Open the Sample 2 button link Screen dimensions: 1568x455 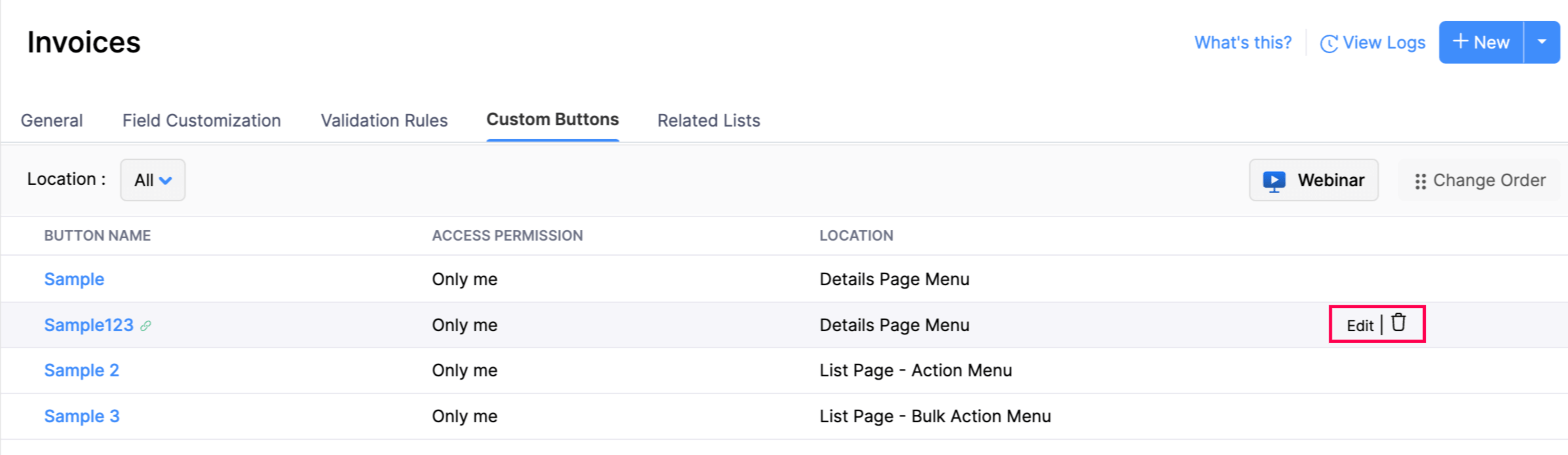click(x=81, y=370)
